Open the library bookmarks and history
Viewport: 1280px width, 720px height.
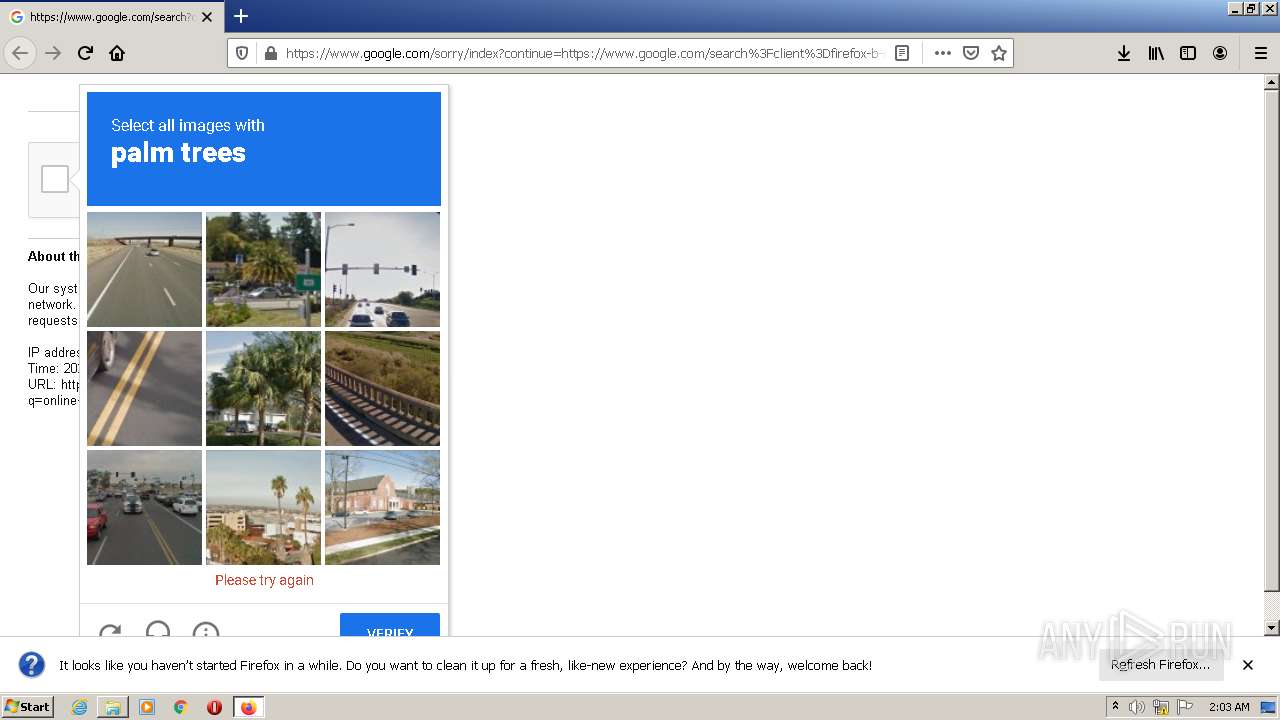(1156, 53)
